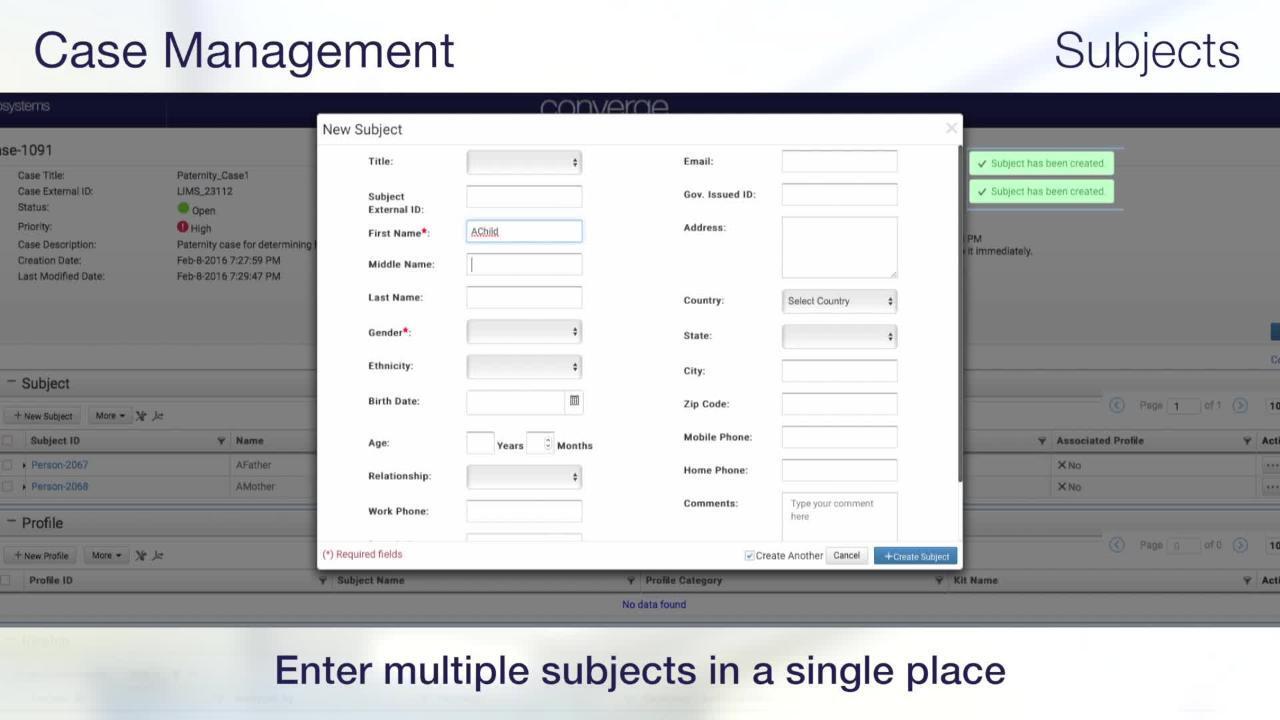Viewport: 1280px width, 720px height.
Task: Open actions menu for Person-2067 row
Action: click(x=1271, y=465)
